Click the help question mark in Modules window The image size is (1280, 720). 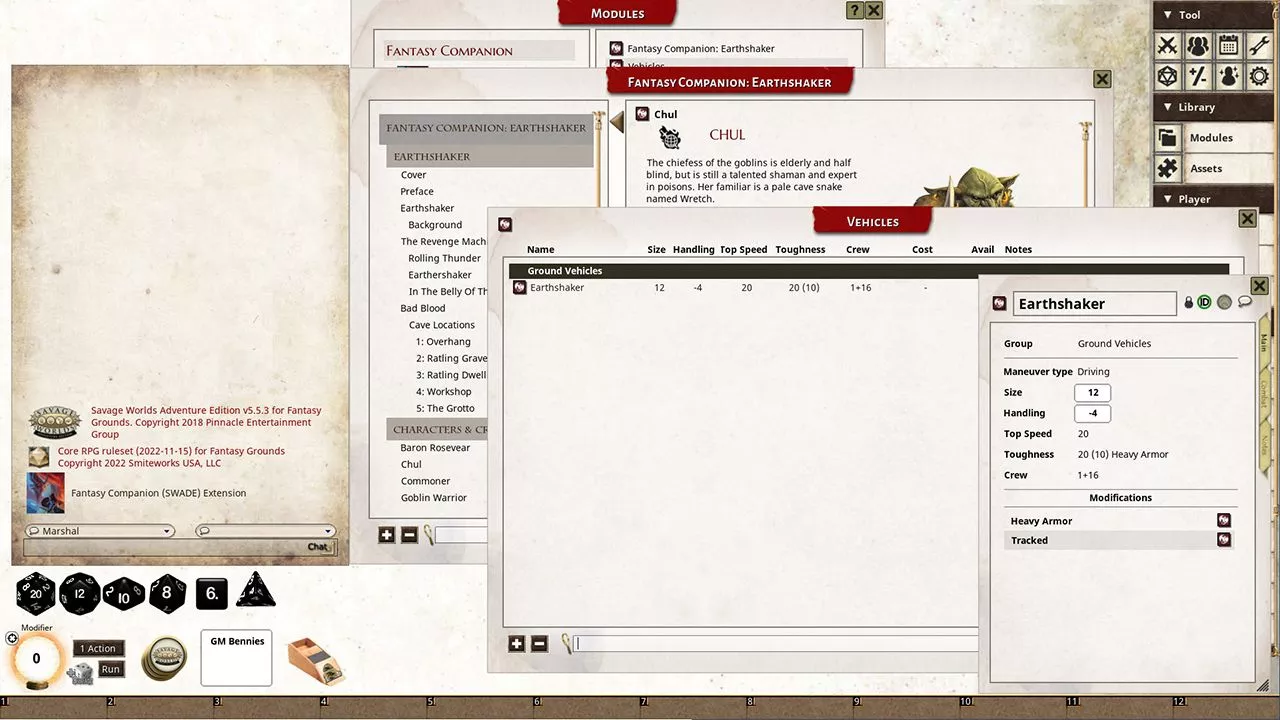click(x=854, y=10)
